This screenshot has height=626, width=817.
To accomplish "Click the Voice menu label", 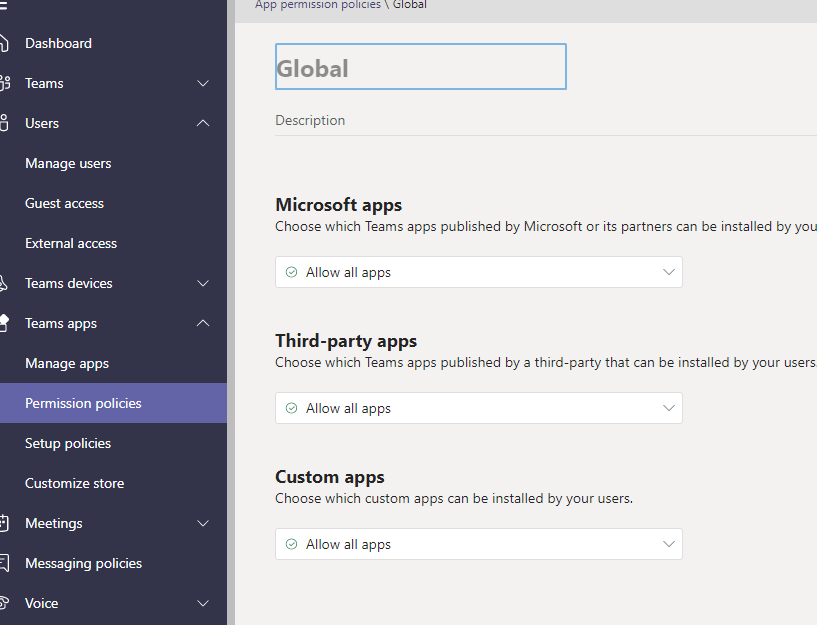I will tap(42, 604).
